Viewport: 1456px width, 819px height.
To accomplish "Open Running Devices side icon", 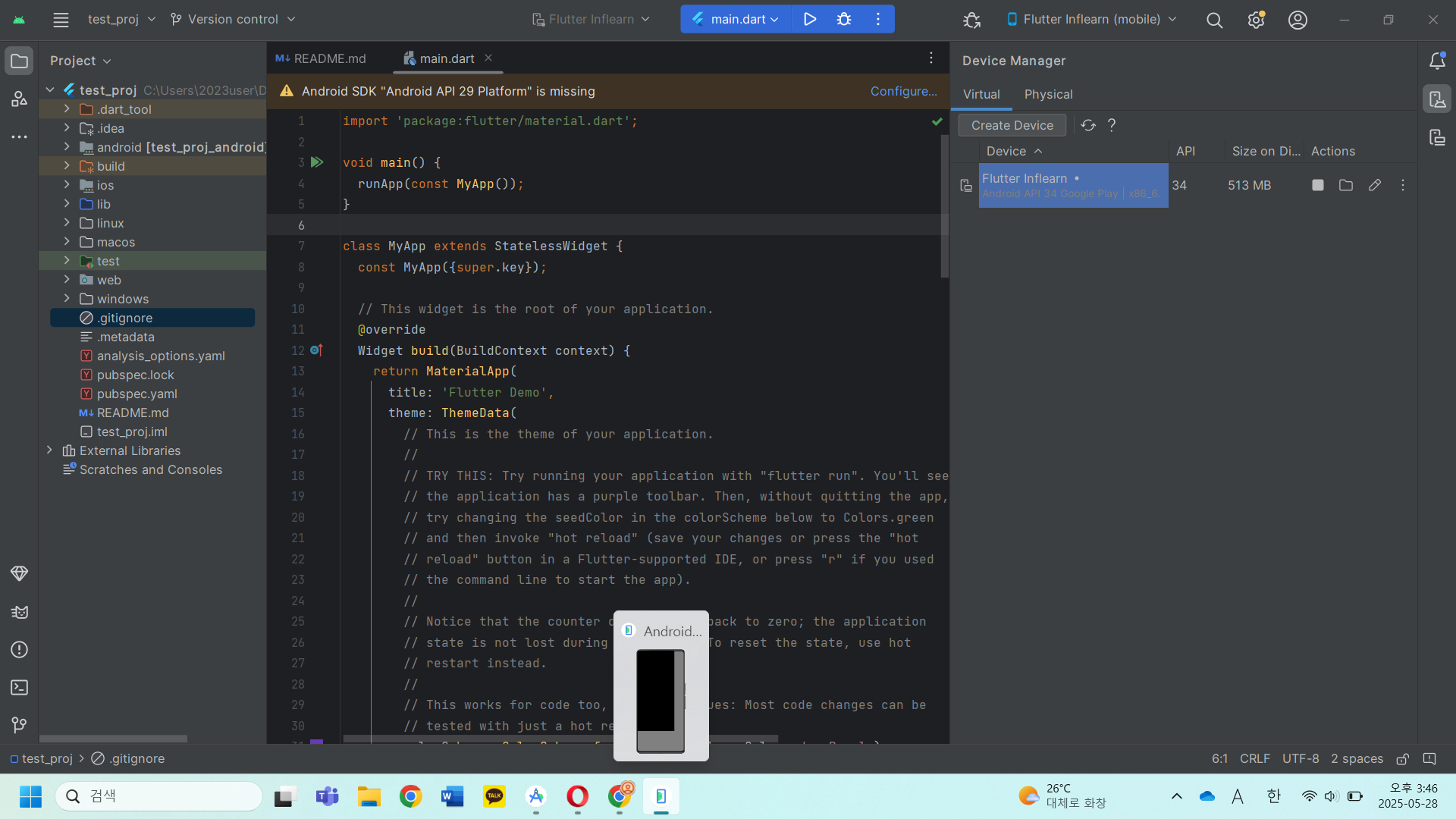I will [1437, 137].
